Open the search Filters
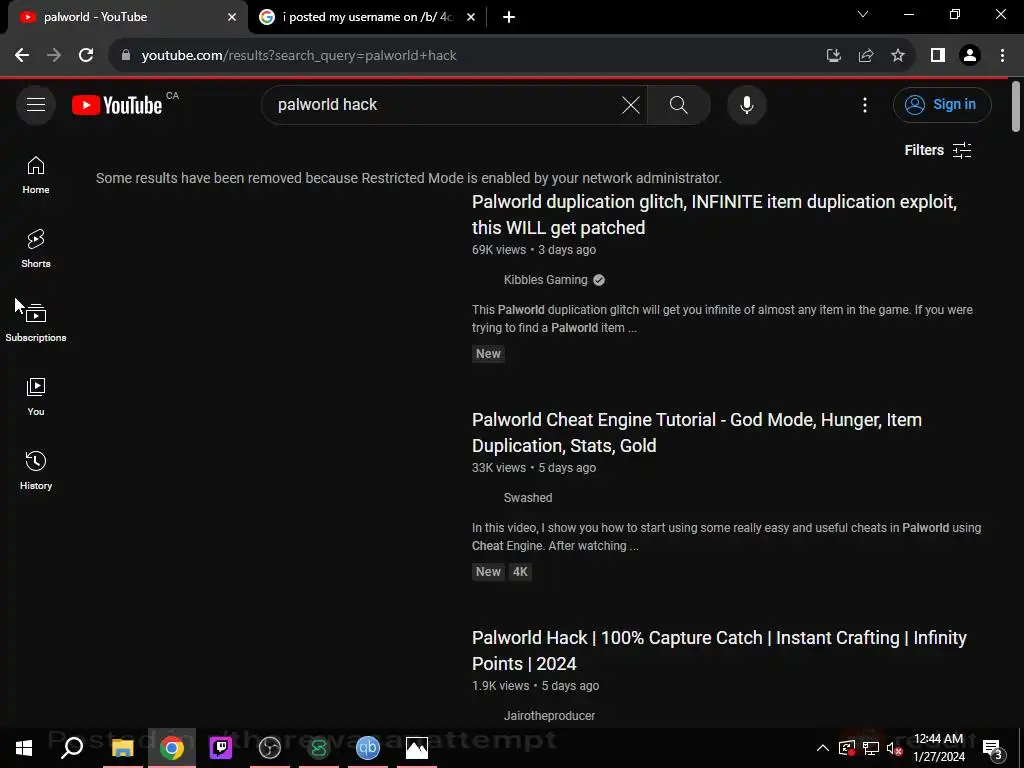 [938, 150]
